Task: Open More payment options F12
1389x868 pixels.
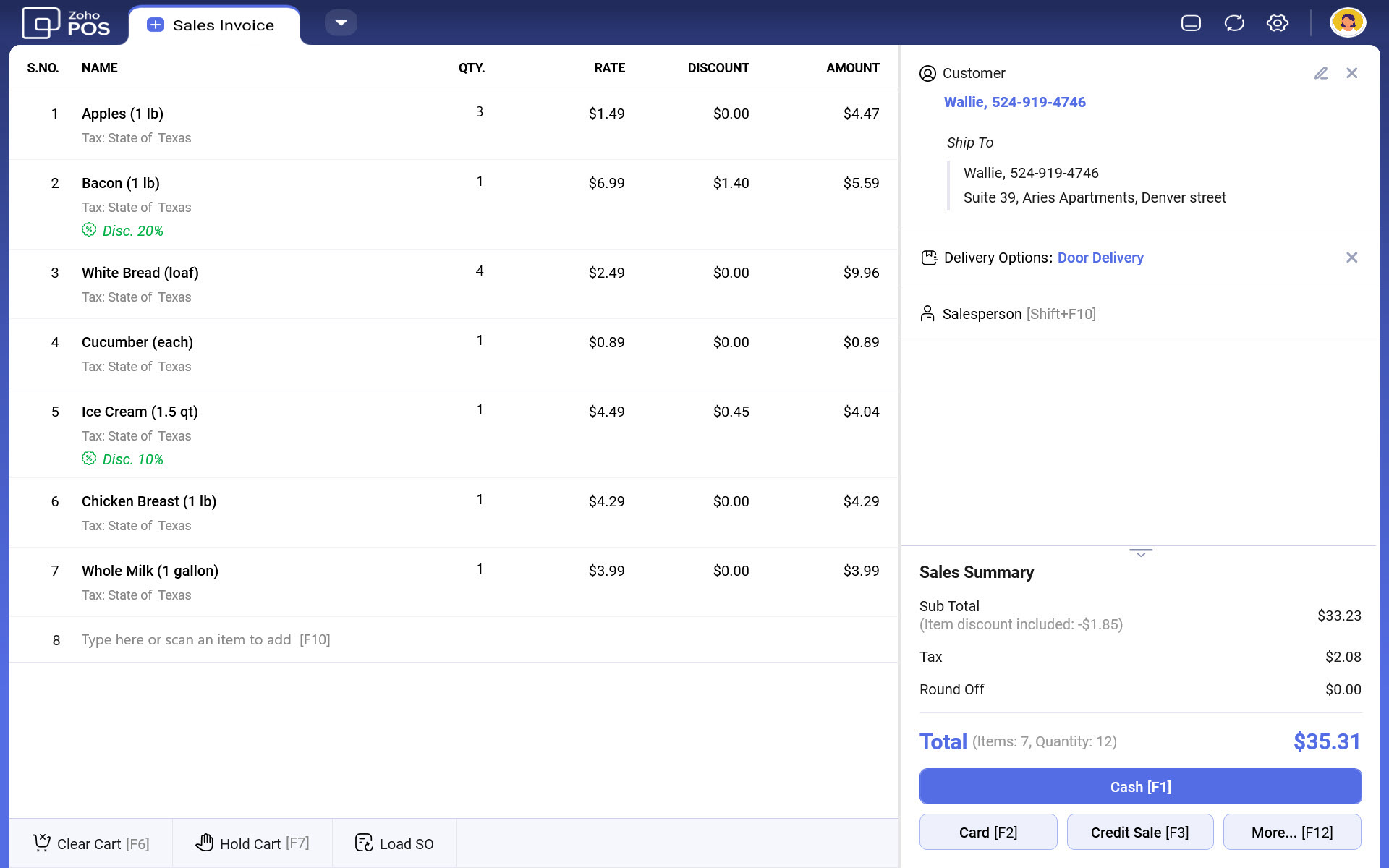Action: pos(1291,833)
